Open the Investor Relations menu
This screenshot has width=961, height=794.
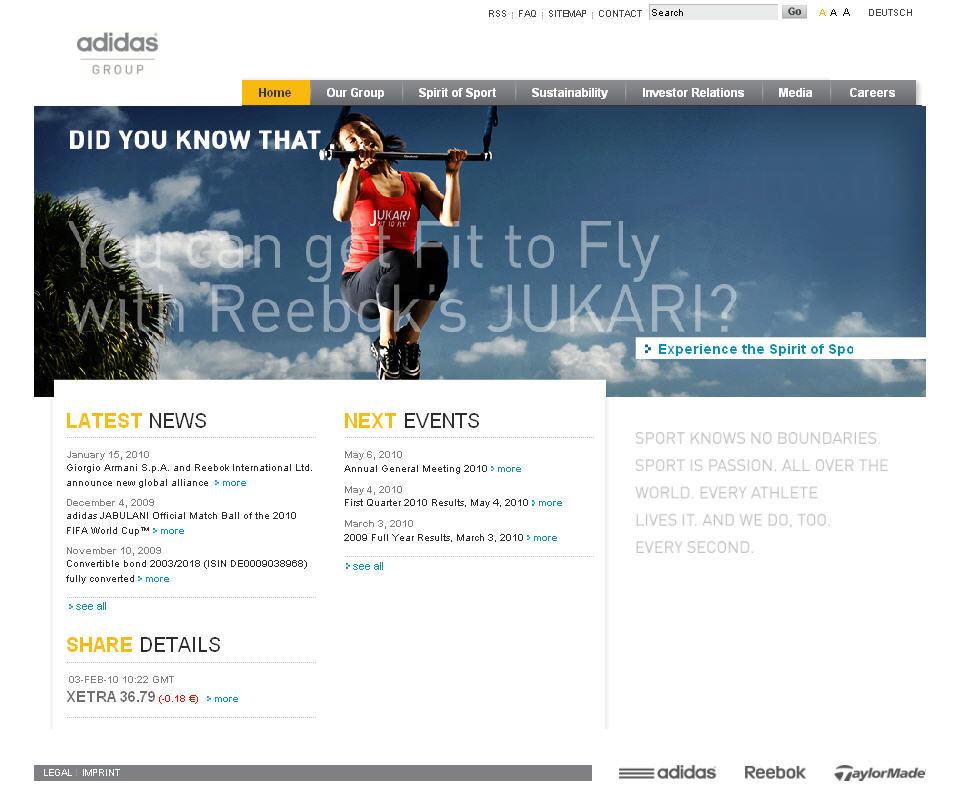[x=693, y=93]
